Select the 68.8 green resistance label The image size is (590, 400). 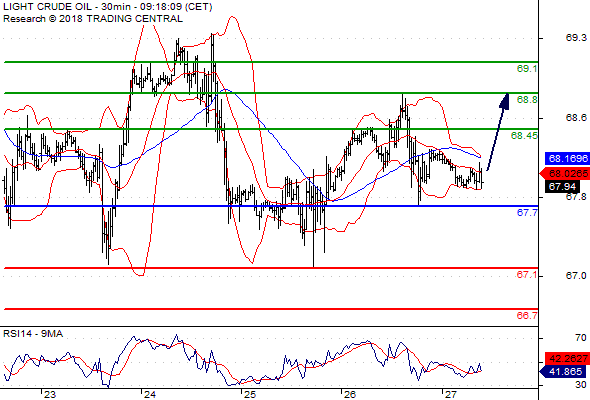[x=527, y=99]
